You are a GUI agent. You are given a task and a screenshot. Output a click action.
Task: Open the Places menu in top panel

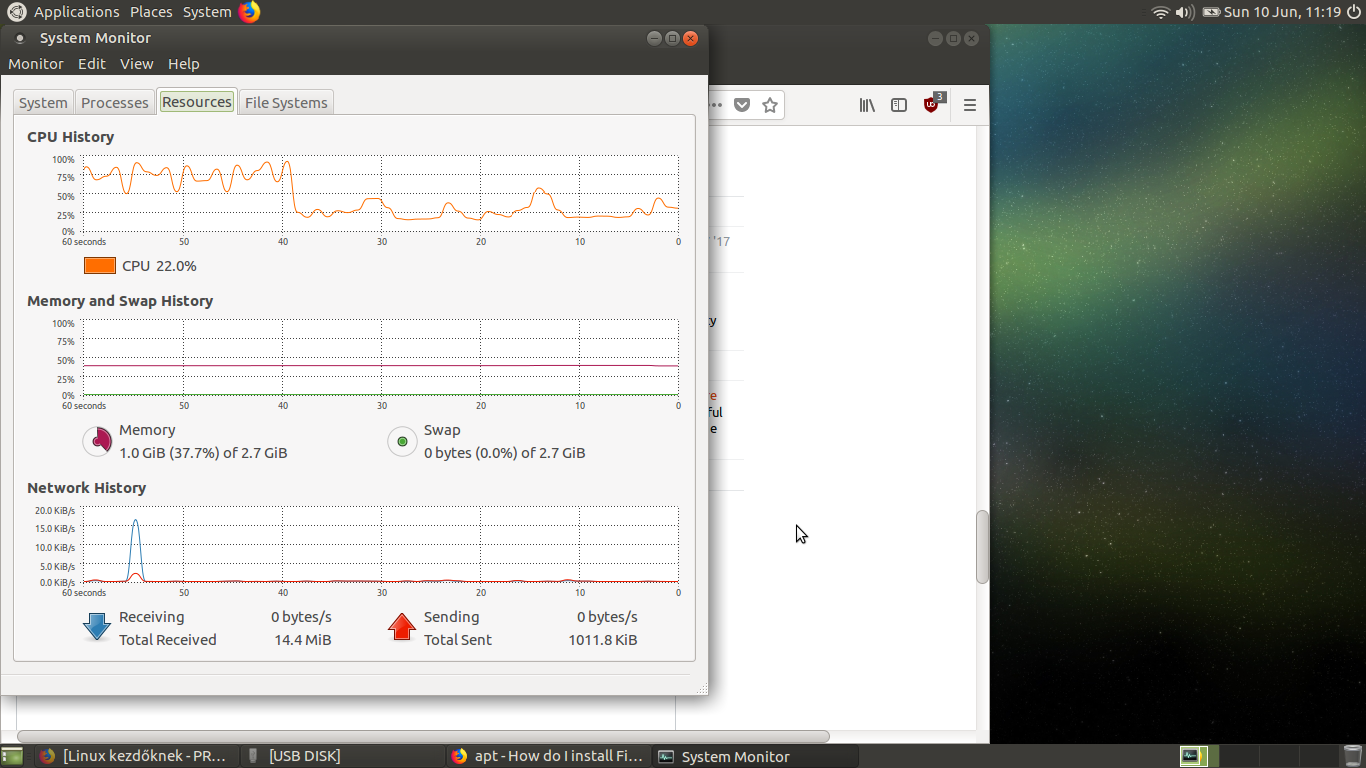tap(151, 12)
